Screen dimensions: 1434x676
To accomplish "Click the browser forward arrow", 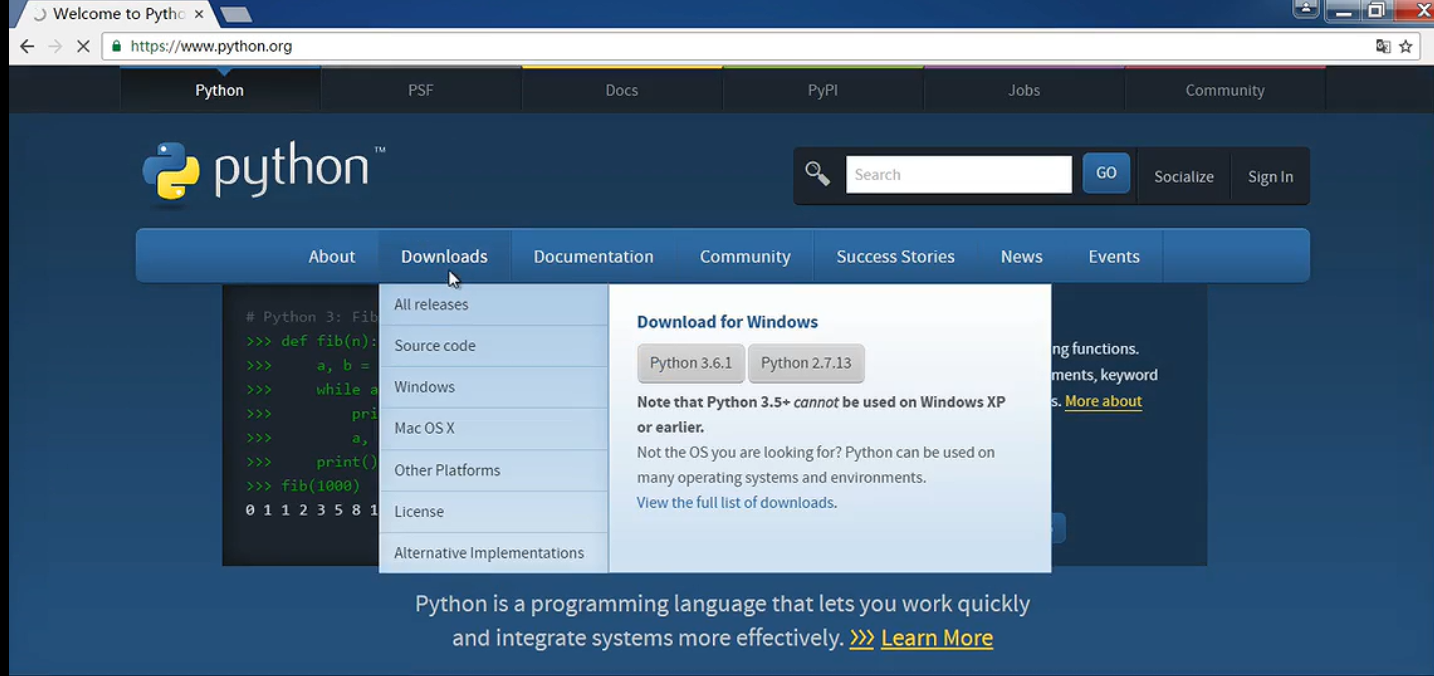I will tap(55, 46).
